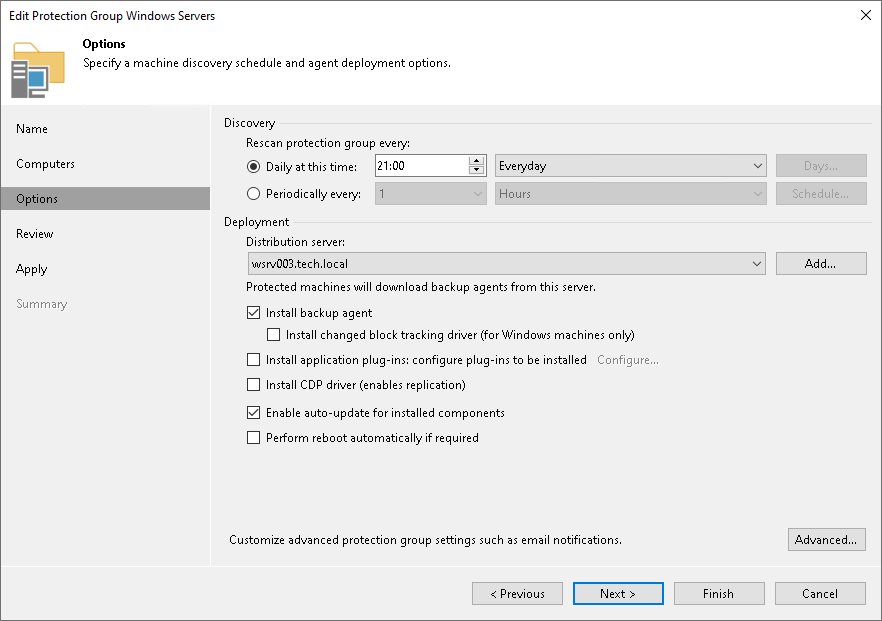Expand the Hours interval dropdown
Viewport: 882px width, 621px height.
(757, 193)
